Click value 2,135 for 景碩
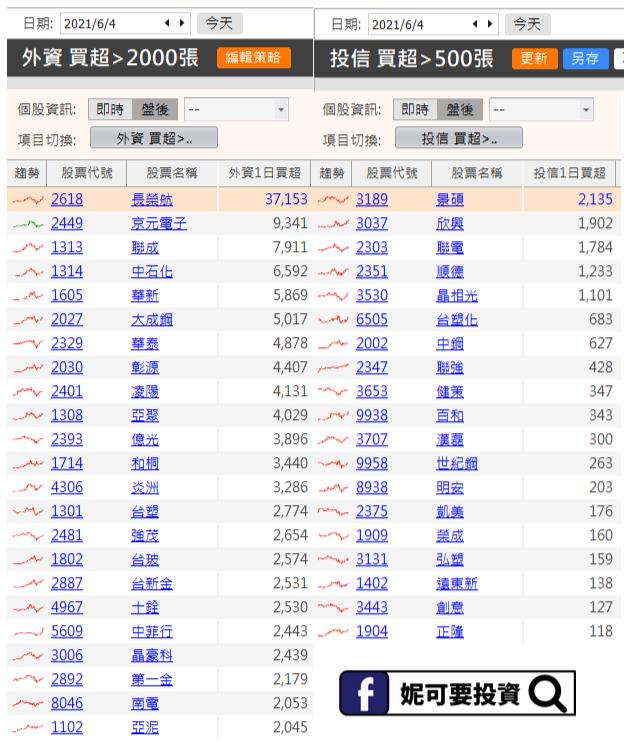This screenshot has height=742, width=627. 595,200
